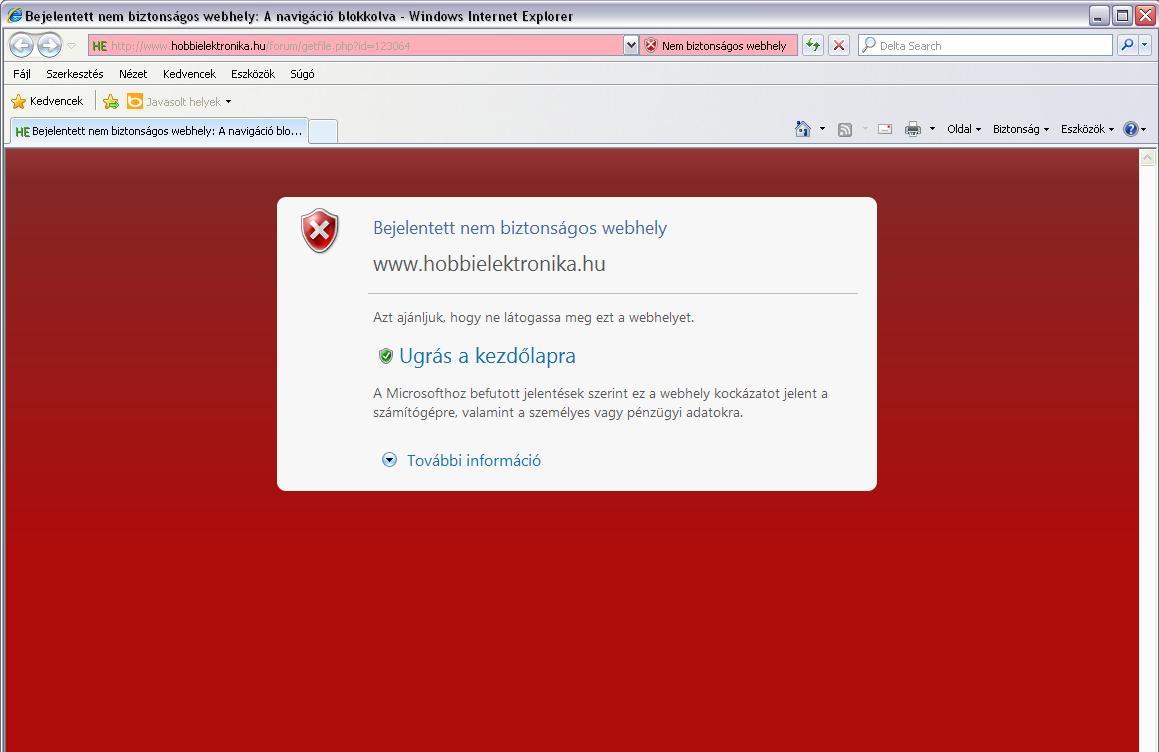
Task: Click the Refresh page icon
Action: click(x=813, y=45)
